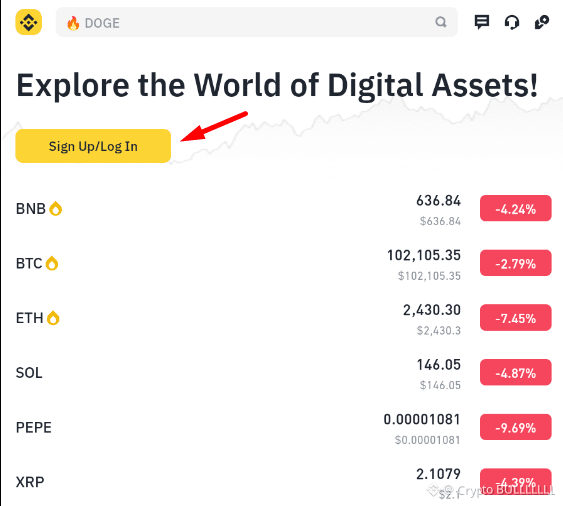
Task: Click the PEPE -9.69% change badge
Action: point(516,427)
